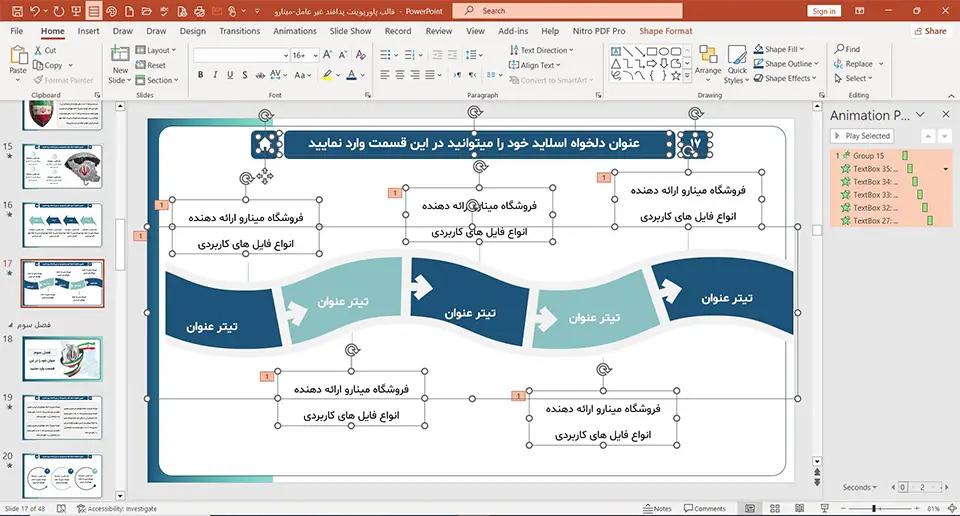The image size is (960, 516).
Task: Apply the font color swatch under A
Action: (351, 75)
